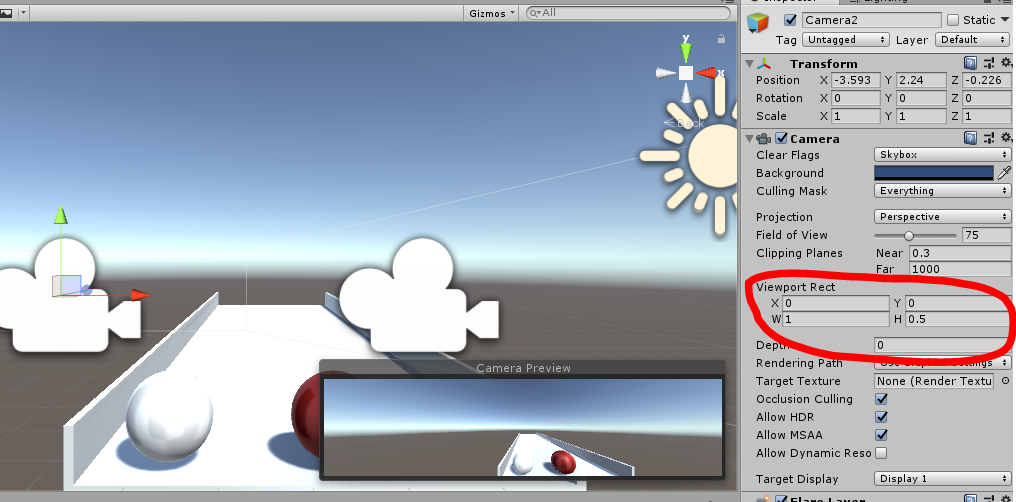Grab the red X-axis move arrow handle
1016x502 pixels.
click(x=141, y=295)
